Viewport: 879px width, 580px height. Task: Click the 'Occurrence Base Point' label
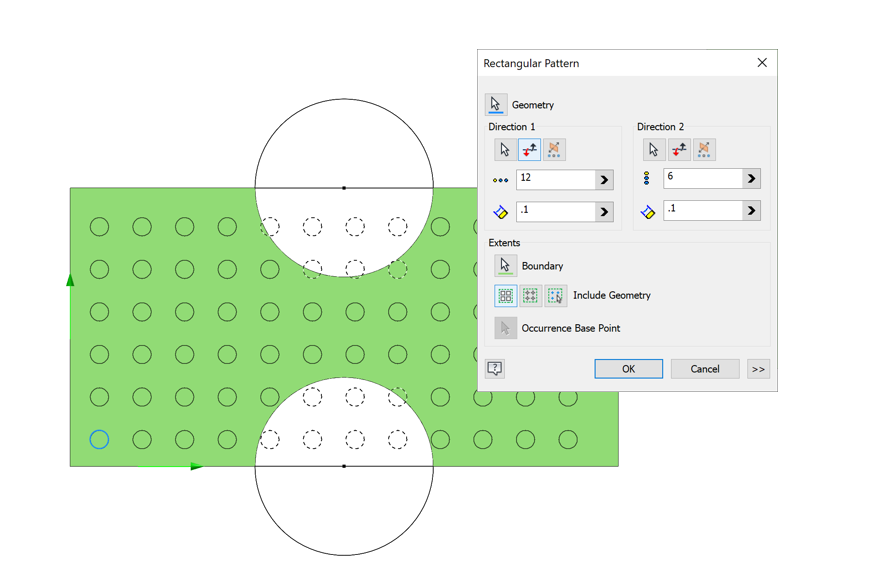571,328
